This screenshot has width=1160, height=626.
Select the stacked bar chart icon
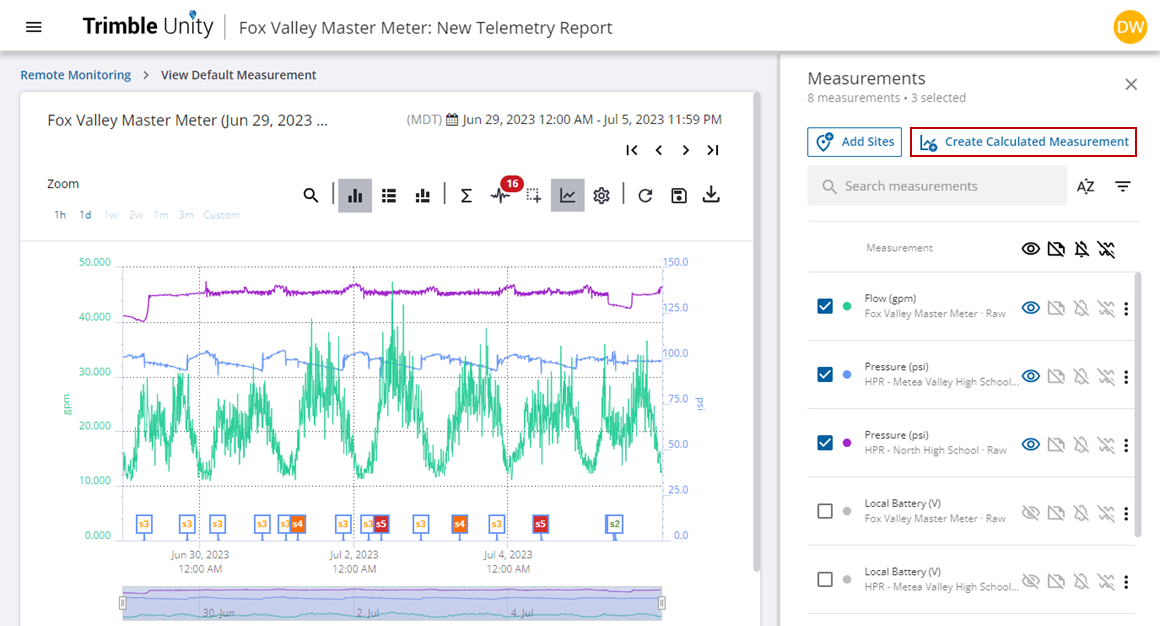click(x=422, y=195)
